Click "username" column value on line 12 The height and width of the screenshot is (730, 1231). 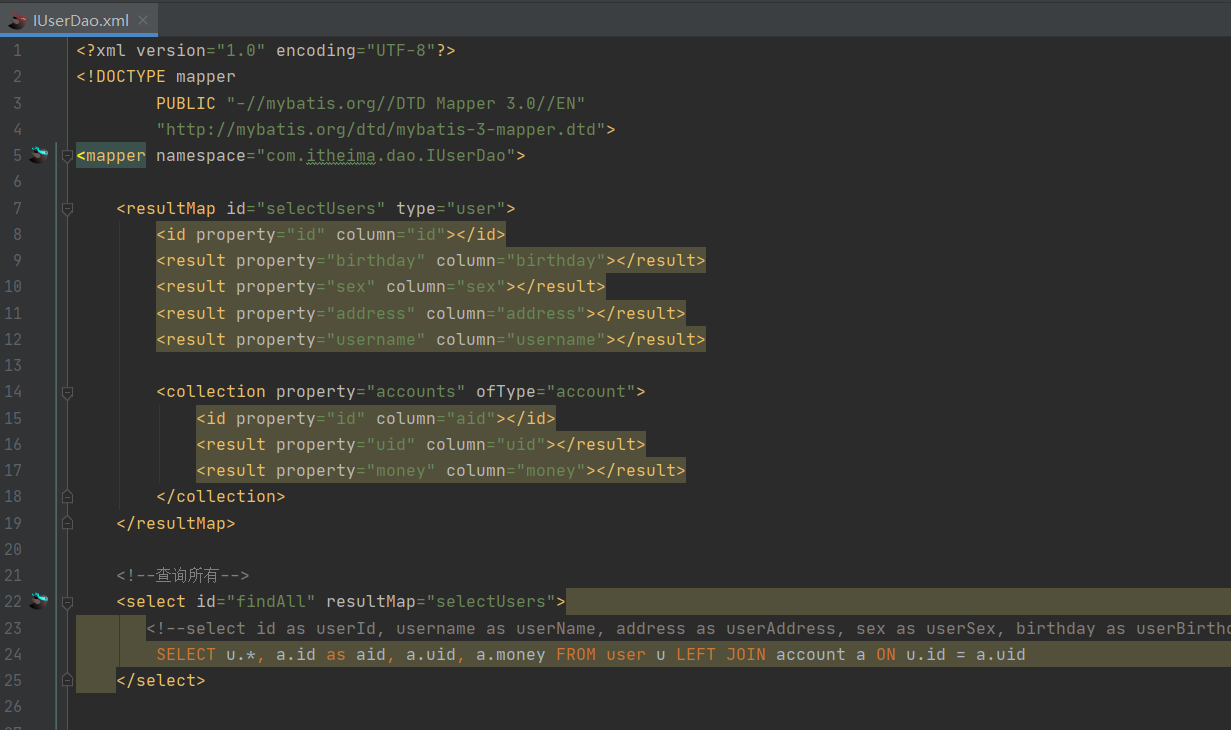[x=556, y=339]
